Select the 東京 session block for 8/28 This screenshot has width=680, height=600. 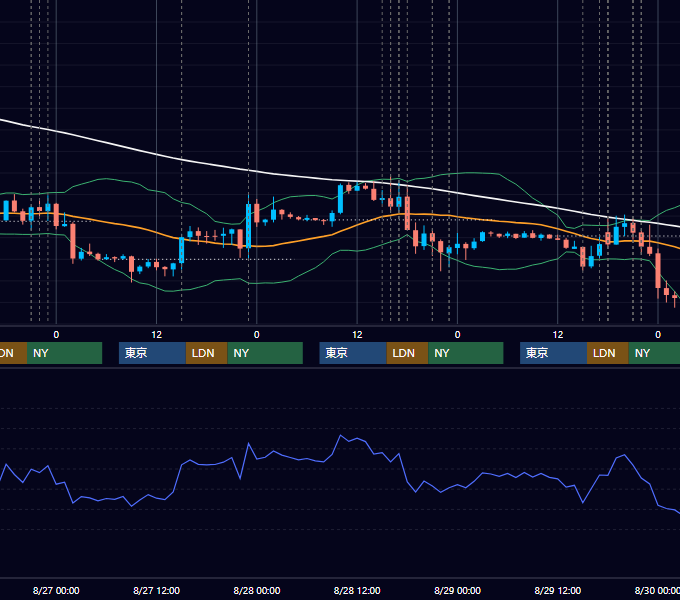tap(353, 353)
